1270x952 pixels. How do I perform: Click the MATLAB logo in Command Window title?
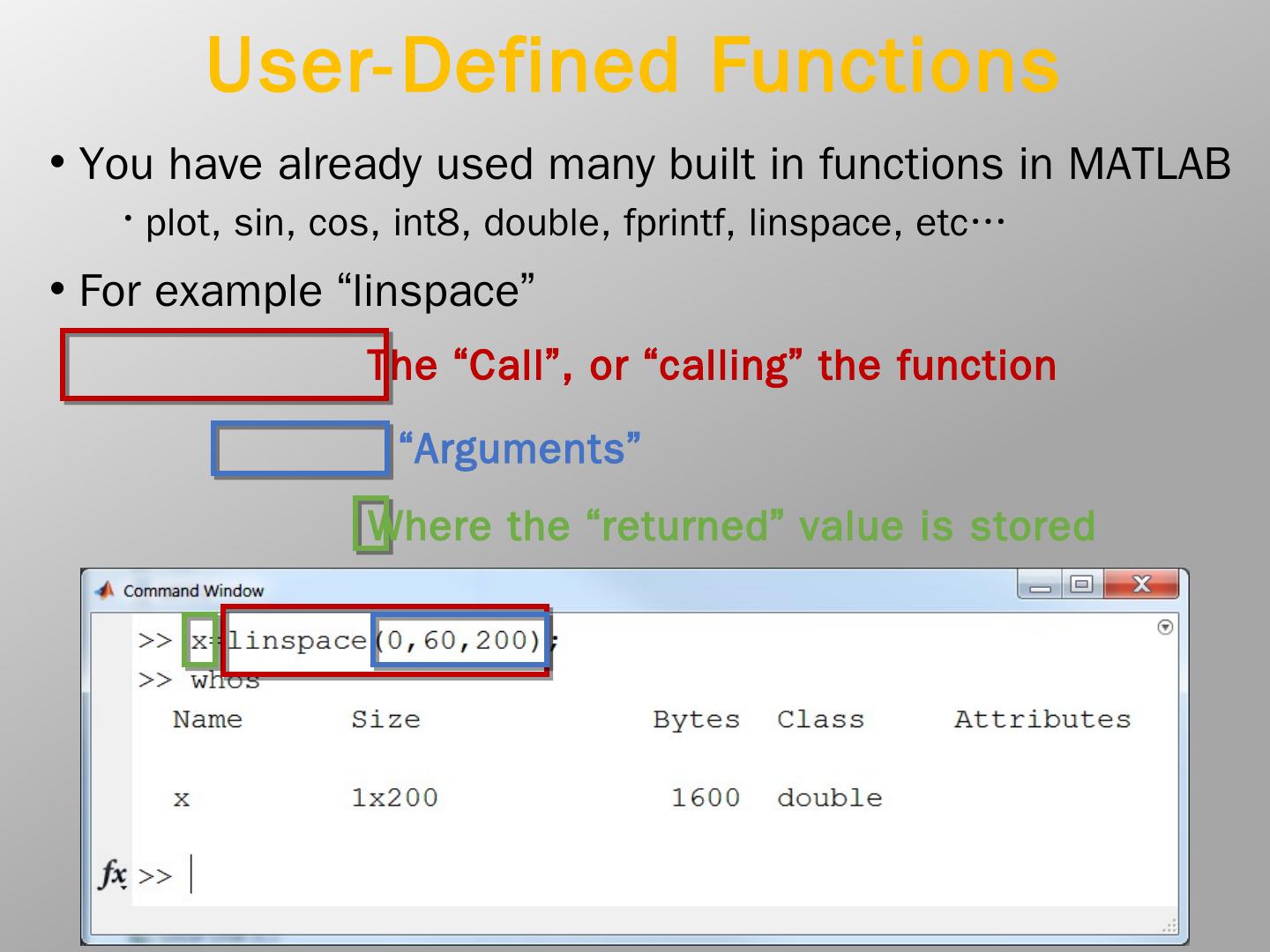[105, 590]
